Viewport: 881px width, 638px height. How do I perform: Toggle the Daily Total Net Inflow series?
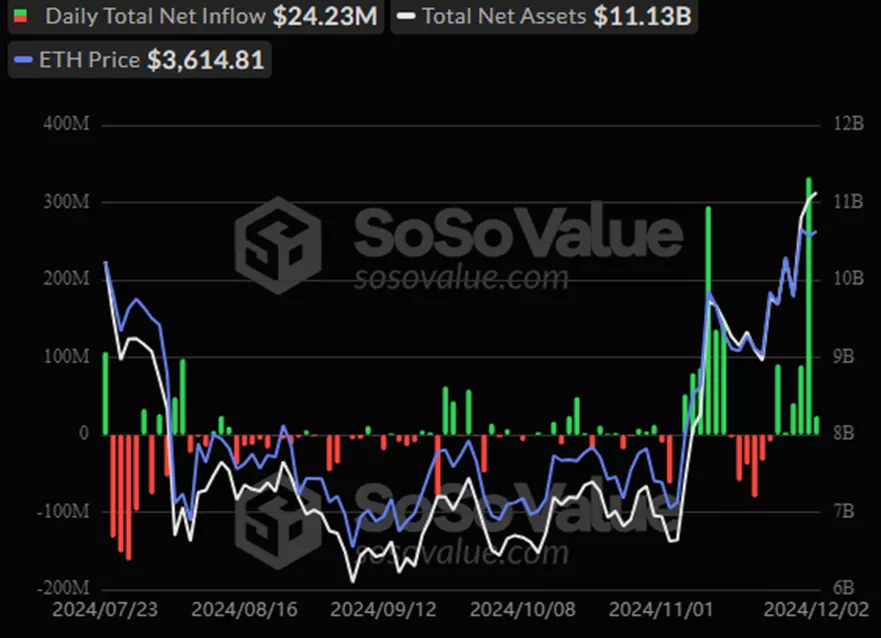(x=195, y=17)
